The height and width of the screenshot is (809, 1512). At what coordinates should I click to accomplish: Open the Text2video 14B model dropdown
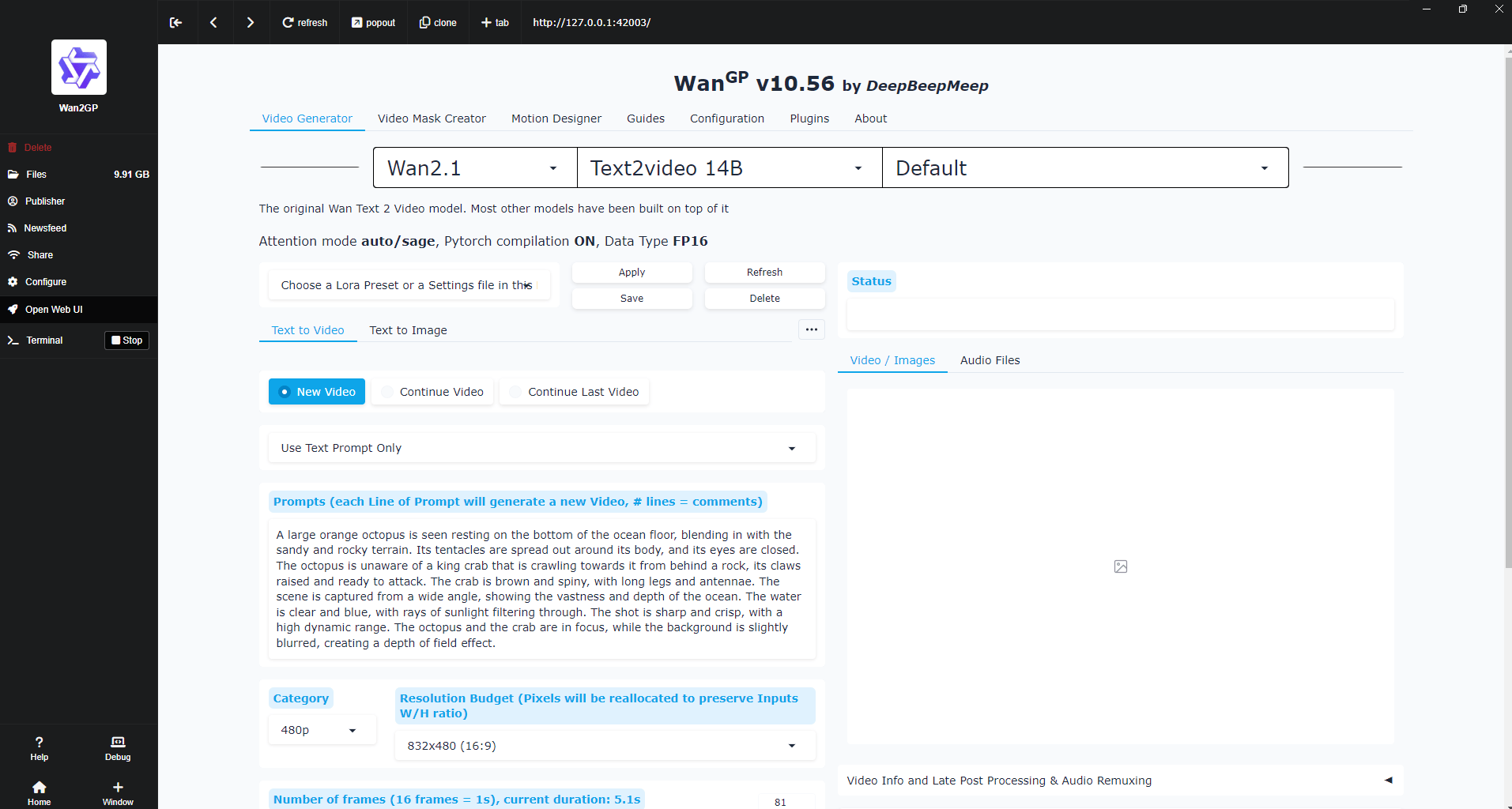730,167
